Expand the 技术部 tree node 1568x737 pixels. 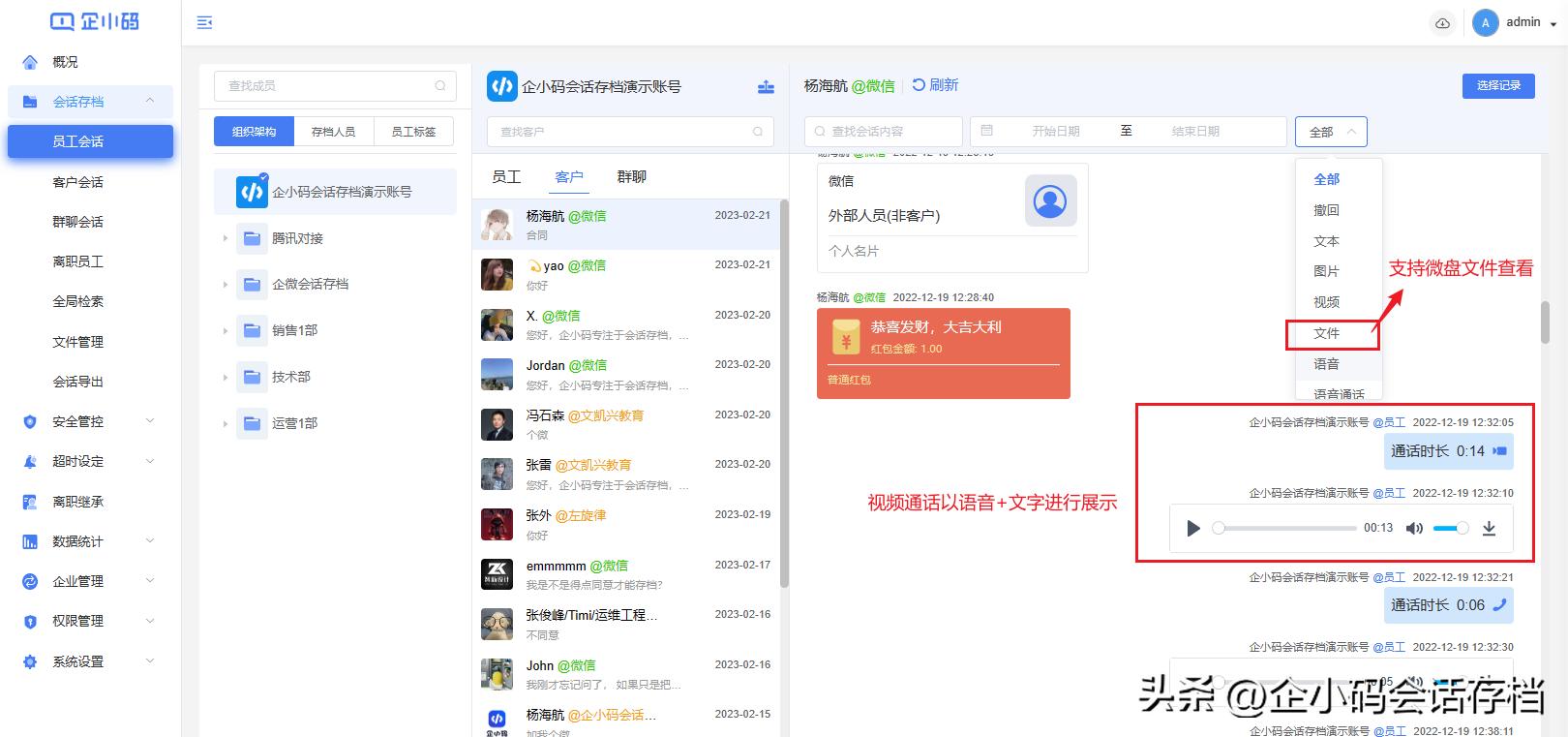point(225,378)
